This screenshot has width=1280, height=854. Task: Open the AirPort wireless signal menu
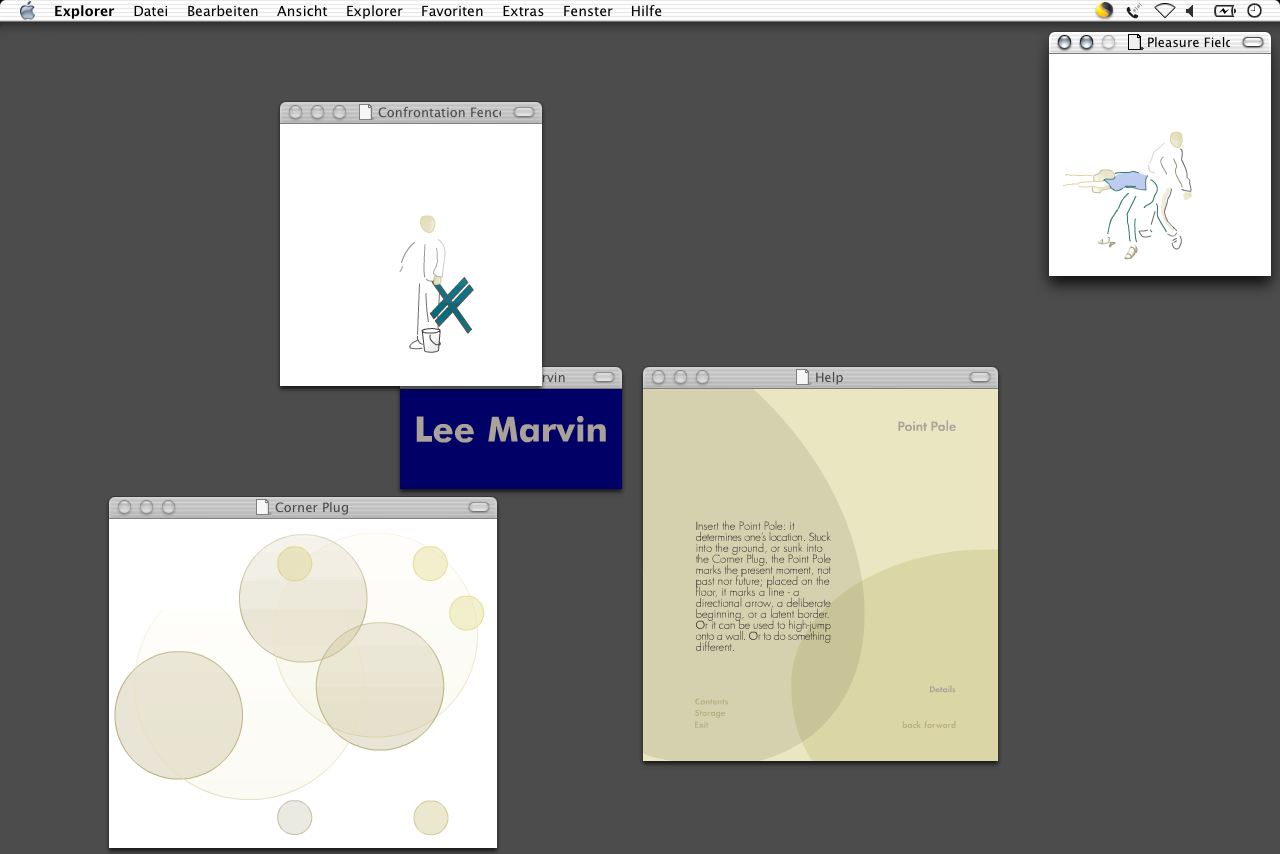pos(1164,11)
